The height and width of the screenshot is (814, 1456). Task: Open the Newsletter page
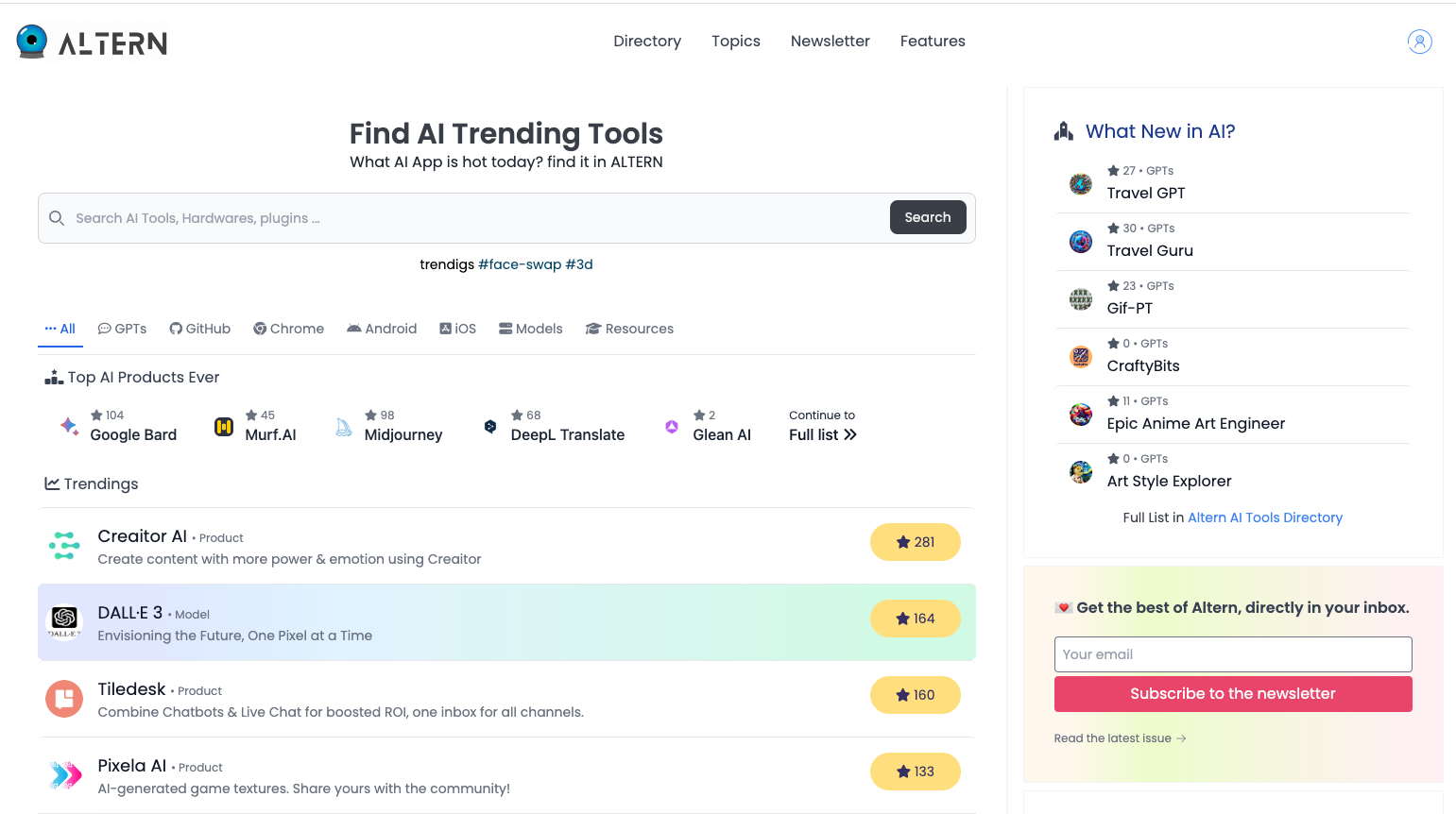point(831,42)
